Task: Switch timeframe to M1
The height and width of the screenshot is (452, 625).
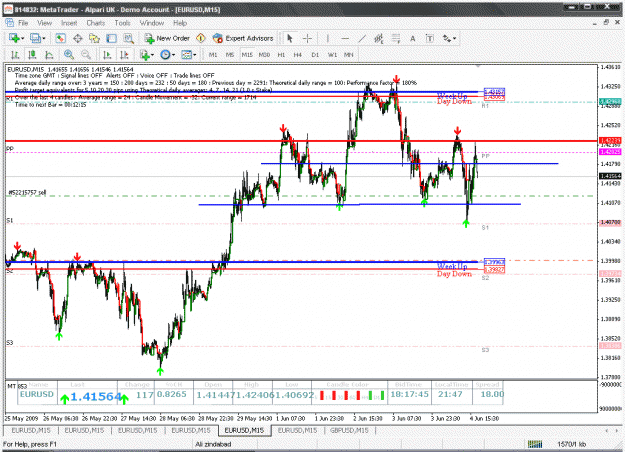Action: point(213,55)
